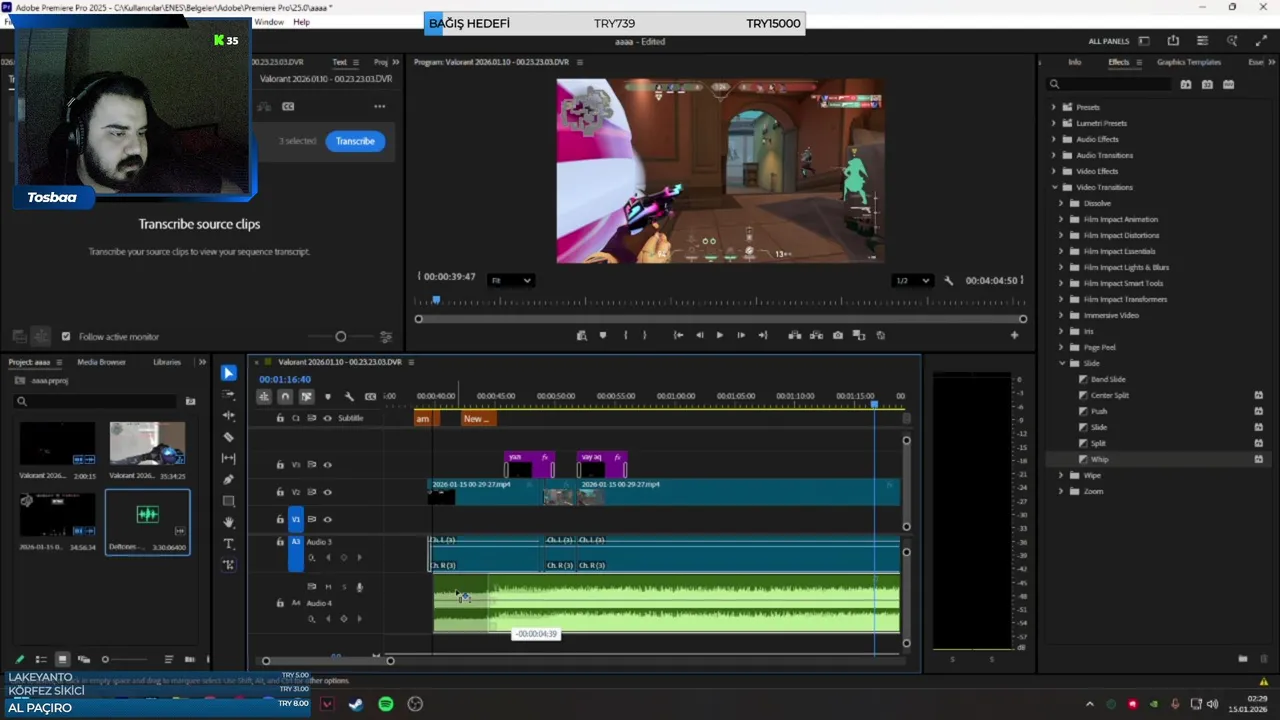Screen dimensions: 1280x720
Task: Open the Window menu
Action: pyautogui.click(x=269, y=22)
